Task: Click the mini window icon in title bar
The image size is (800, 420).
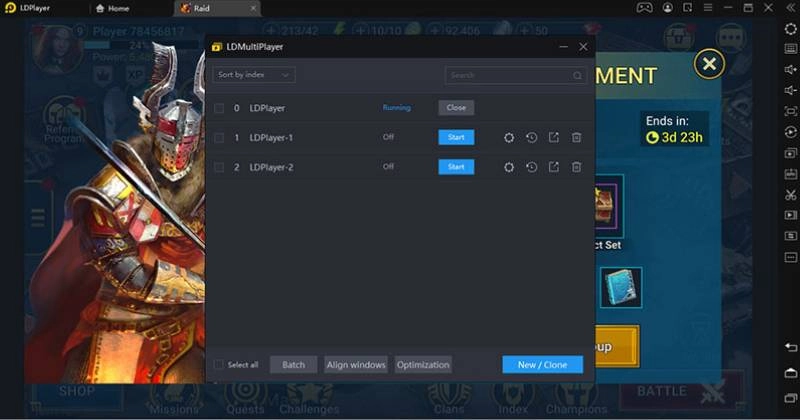Action: tap(687, 8)
